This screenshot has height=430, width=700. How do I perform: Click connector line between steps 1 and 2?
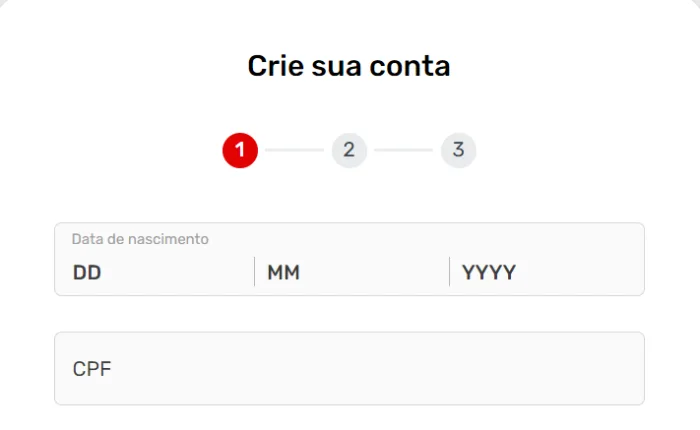(x=294, y=150)
